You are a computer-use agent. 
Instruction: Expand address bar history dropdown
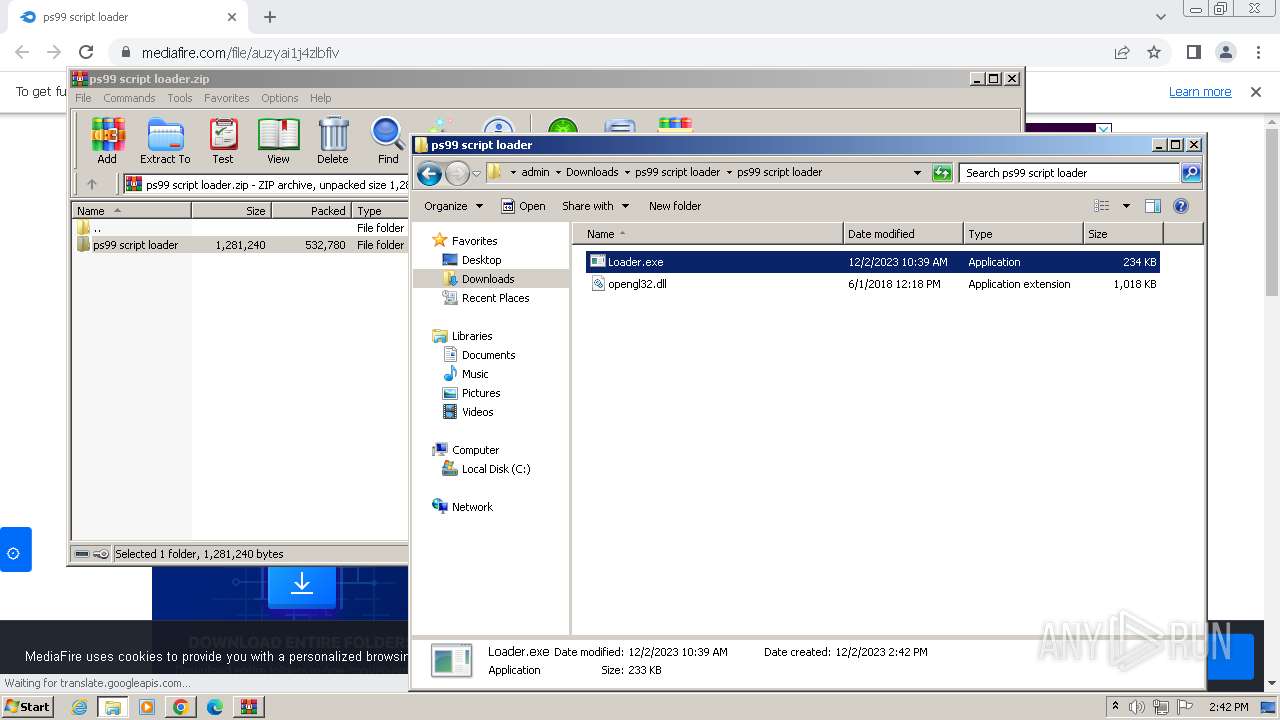click(x=917, y=172)
